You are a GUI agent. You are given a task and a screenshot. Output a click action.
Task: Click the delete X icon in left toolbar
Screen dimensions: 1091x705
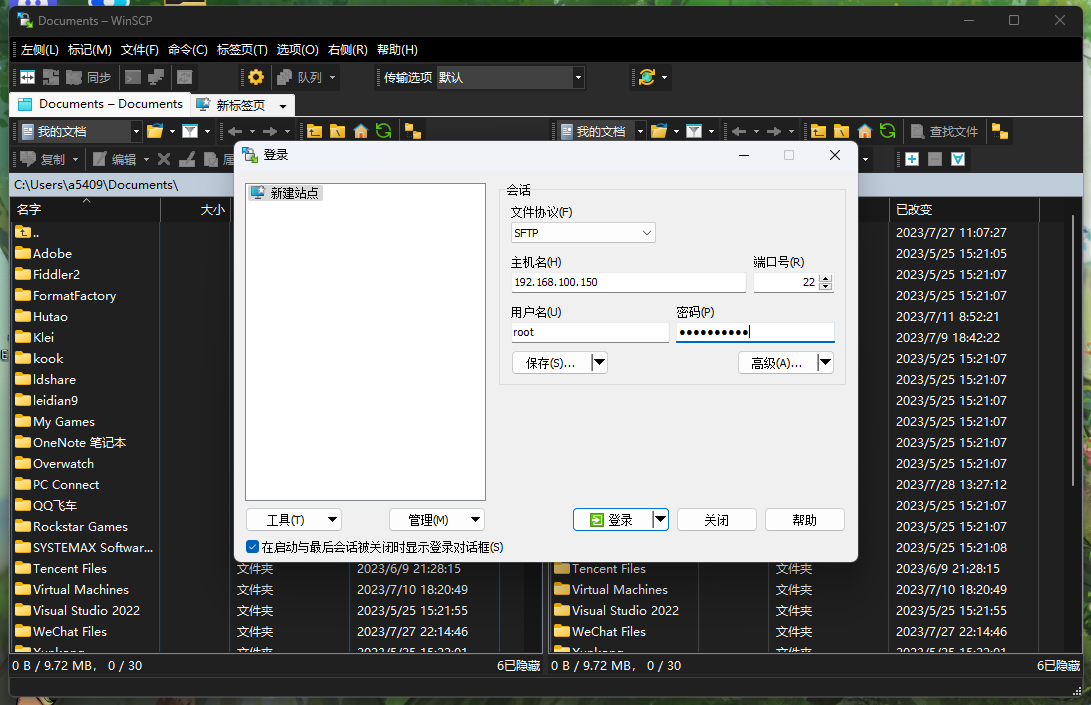[164, 159]
